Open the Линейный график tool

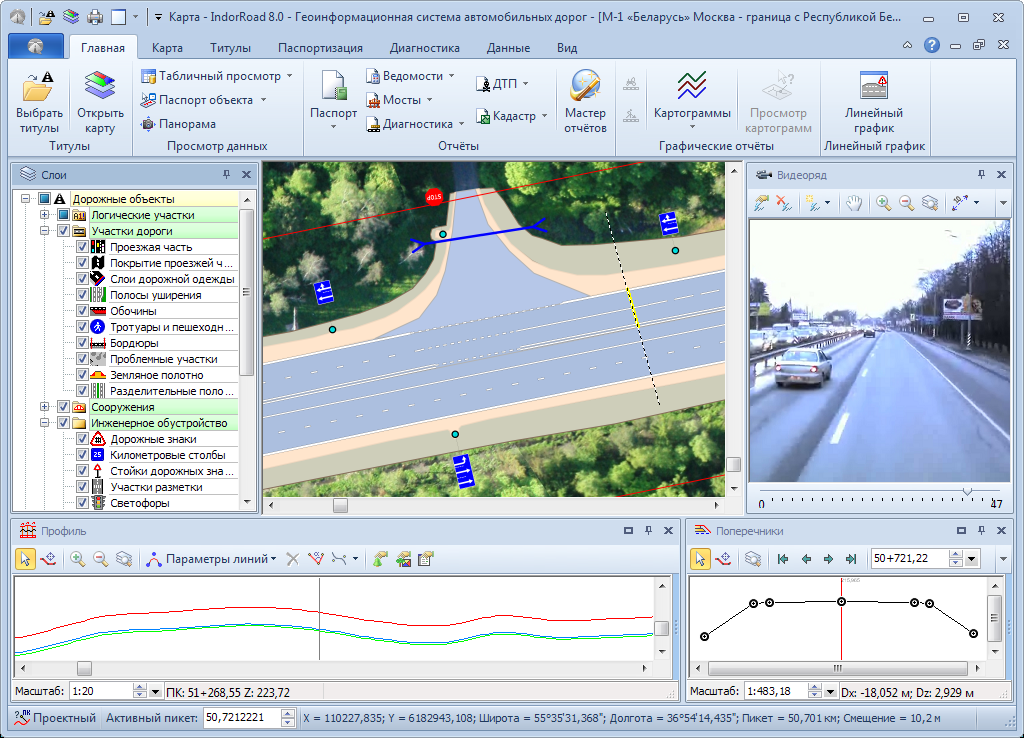pos(874,86)
